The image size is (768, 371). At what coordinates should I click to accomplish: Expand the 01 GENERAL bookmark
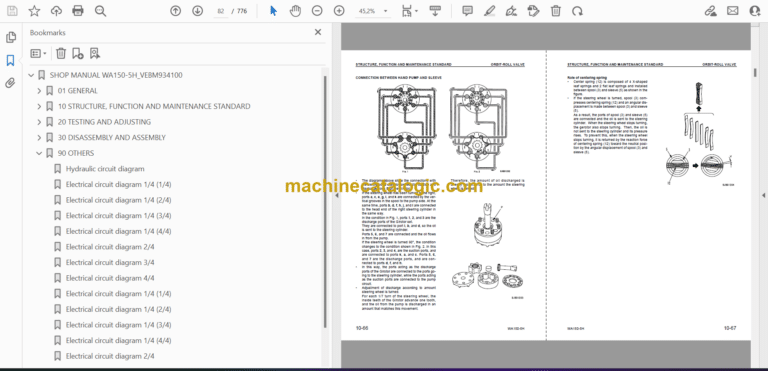pyautogui.click(x=40, y=91)
